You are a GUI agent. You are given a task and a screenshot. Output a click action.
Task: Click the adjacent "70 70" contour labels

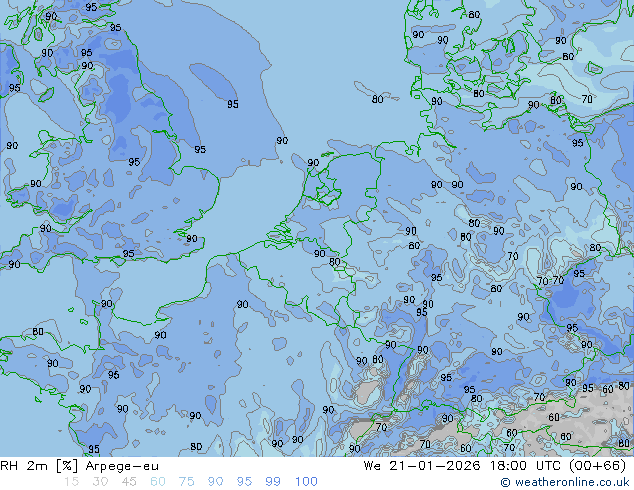tap(551, 280)
